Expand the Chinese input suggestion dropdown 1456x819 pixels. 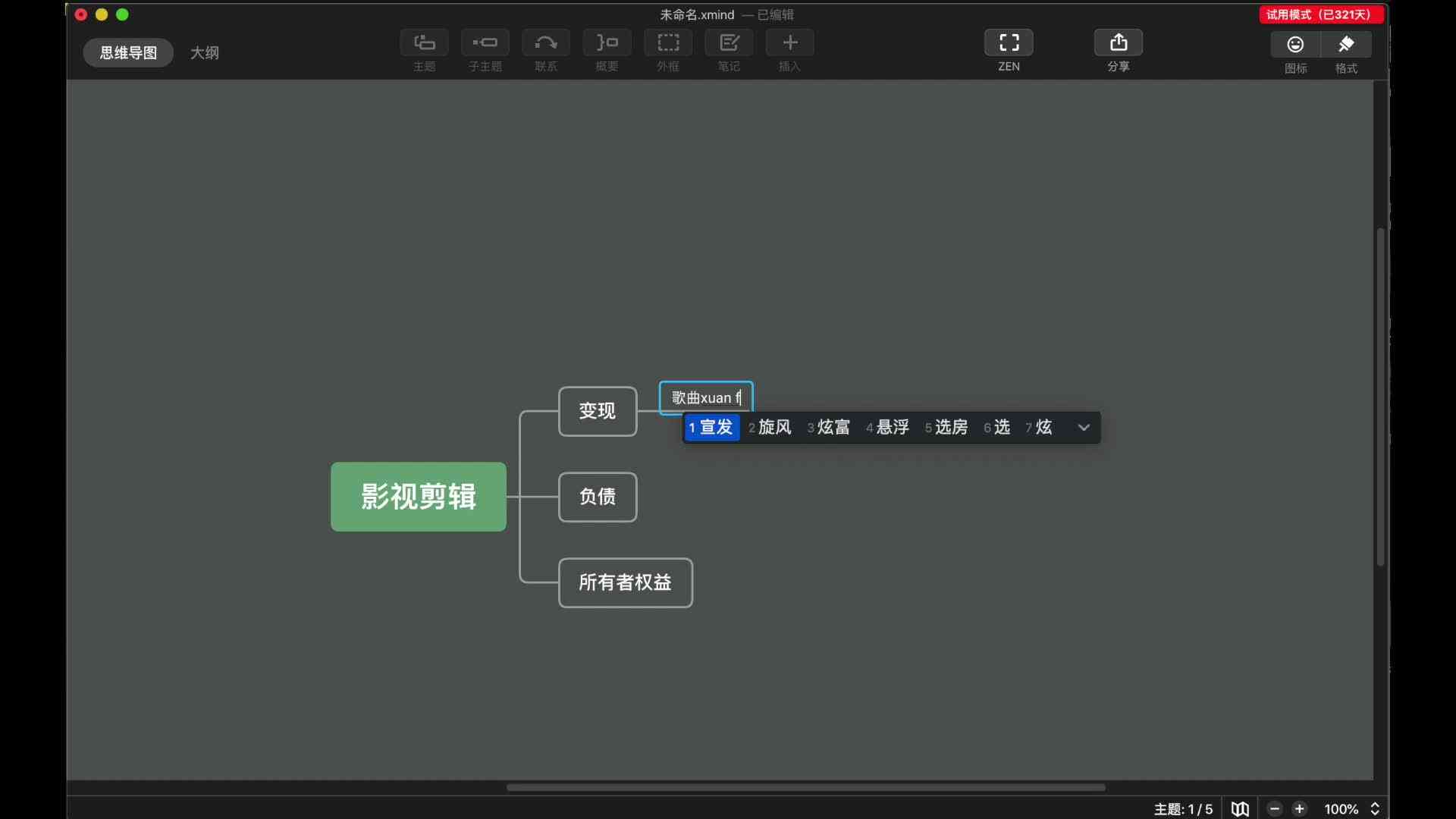click(x=1083, y=427)
